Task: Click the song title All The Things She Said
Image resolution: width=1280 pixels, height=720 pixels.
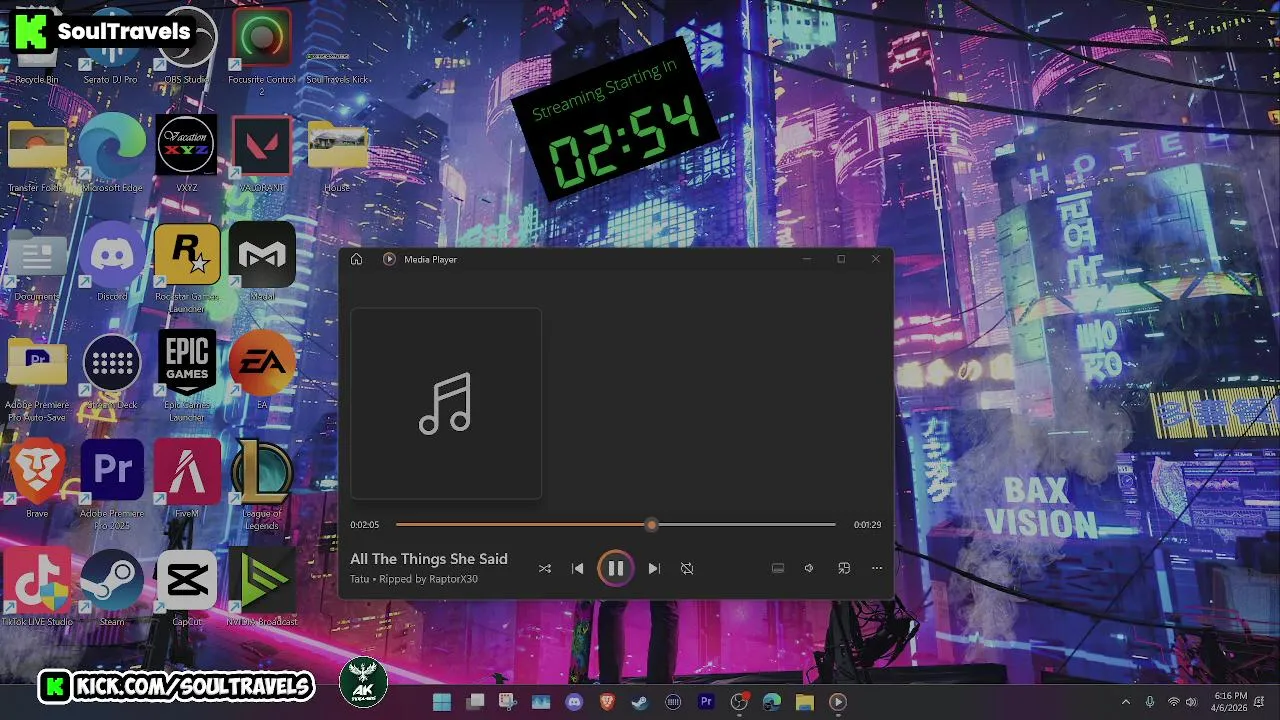Action: pos(429,559)
